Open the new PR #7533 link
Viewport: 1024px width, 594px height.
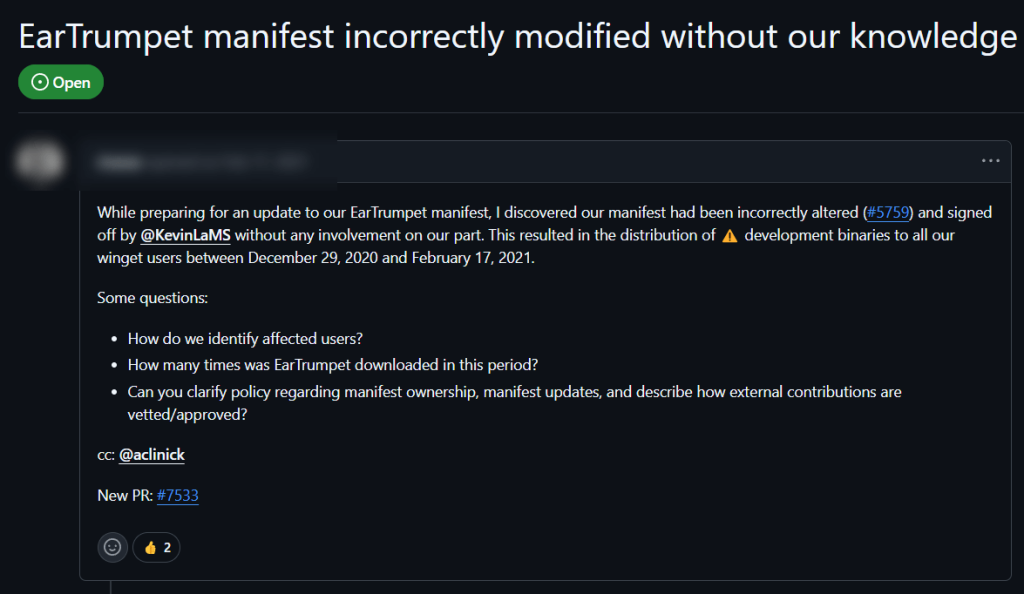click(x=178, y=495)
